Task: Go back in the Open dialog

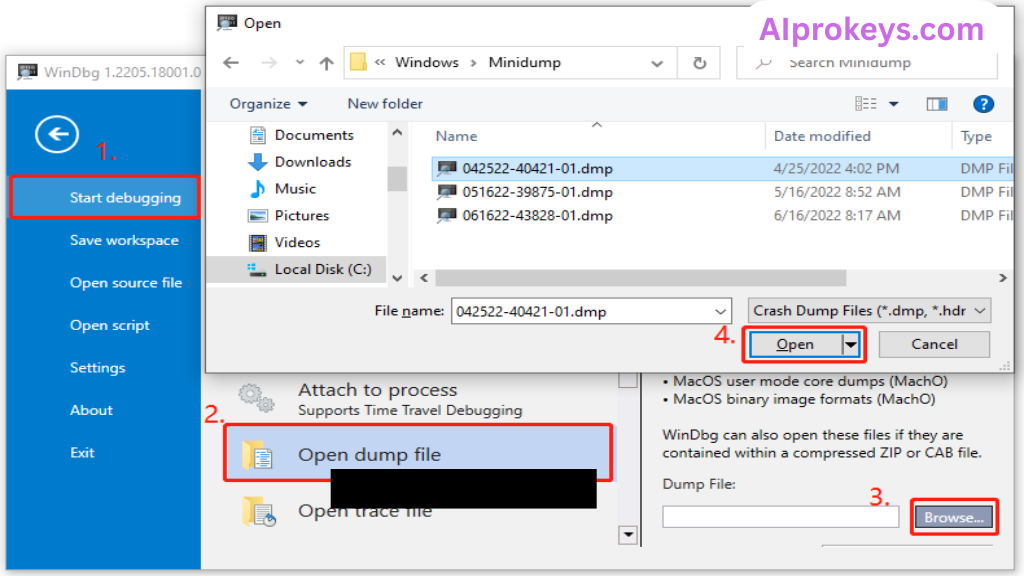Action: coord(231,63)
